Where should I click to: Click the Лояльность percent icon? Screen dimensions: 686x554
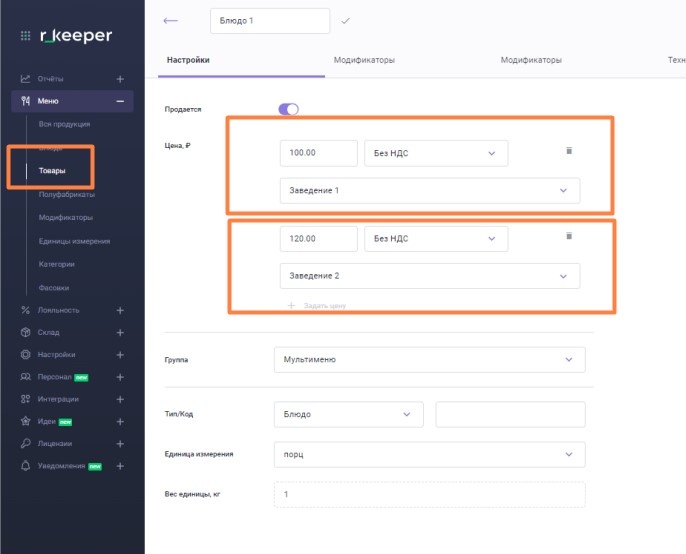click(x=25, y=310)
